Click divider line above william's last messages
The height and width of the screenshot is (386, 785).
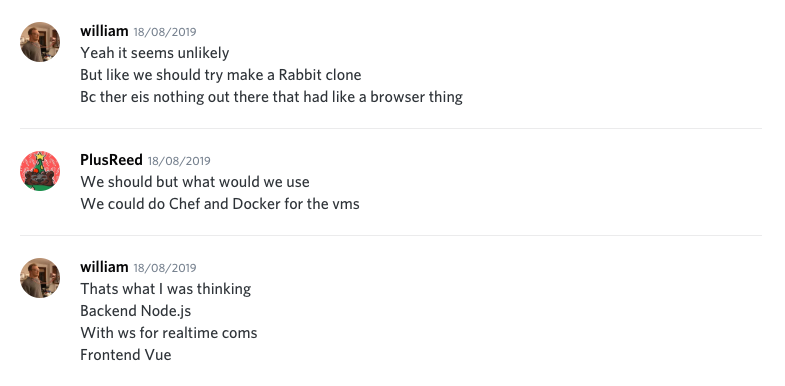[x=391, y=235]
